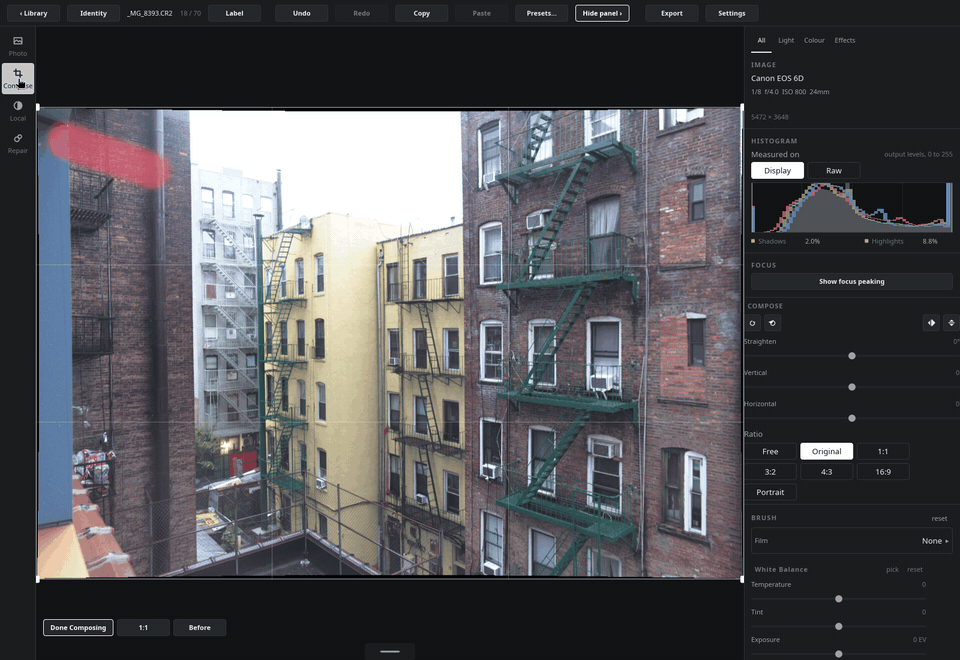
Task: Open the Repair tool
Action: pos(18,143)
